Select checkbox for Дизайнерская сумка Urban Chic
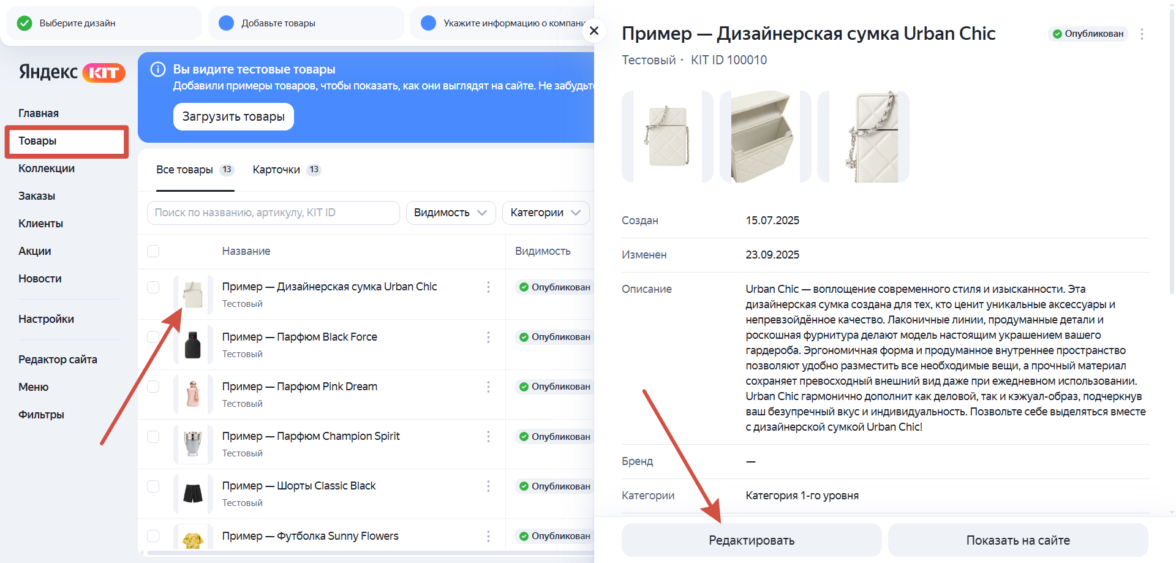Viewport: 1176px width, 563px height. point(153,287)
